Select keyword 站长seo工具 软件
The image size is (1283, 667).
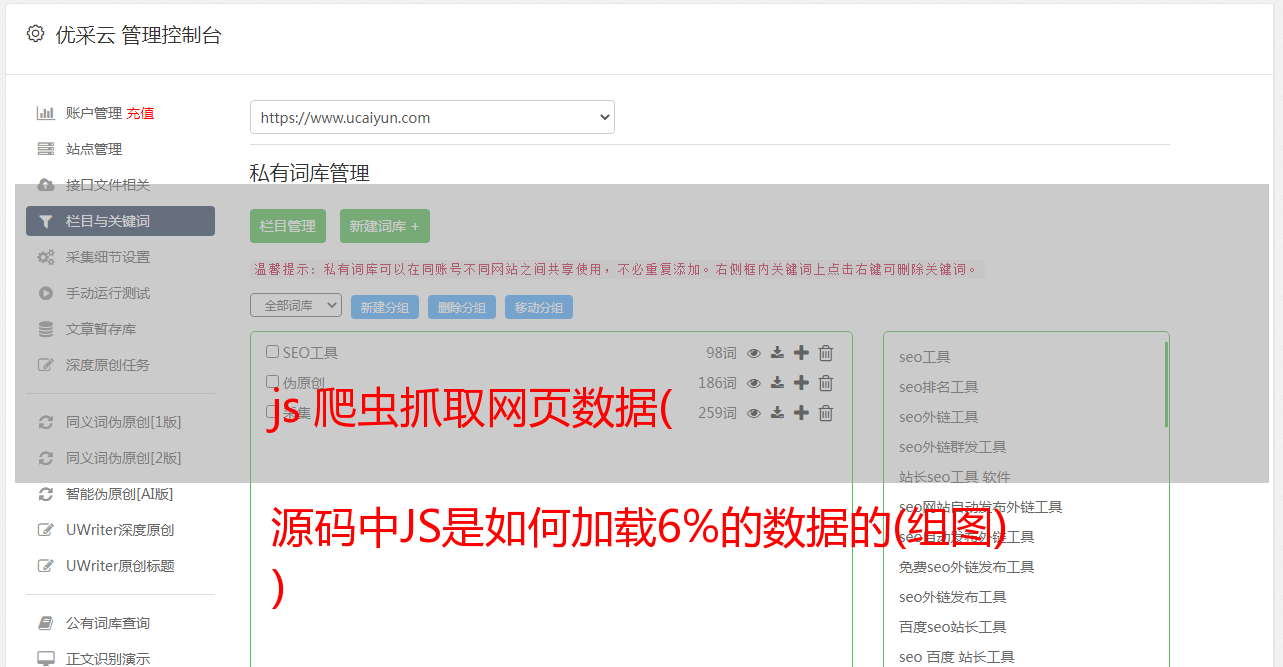[x=954, y=477]
